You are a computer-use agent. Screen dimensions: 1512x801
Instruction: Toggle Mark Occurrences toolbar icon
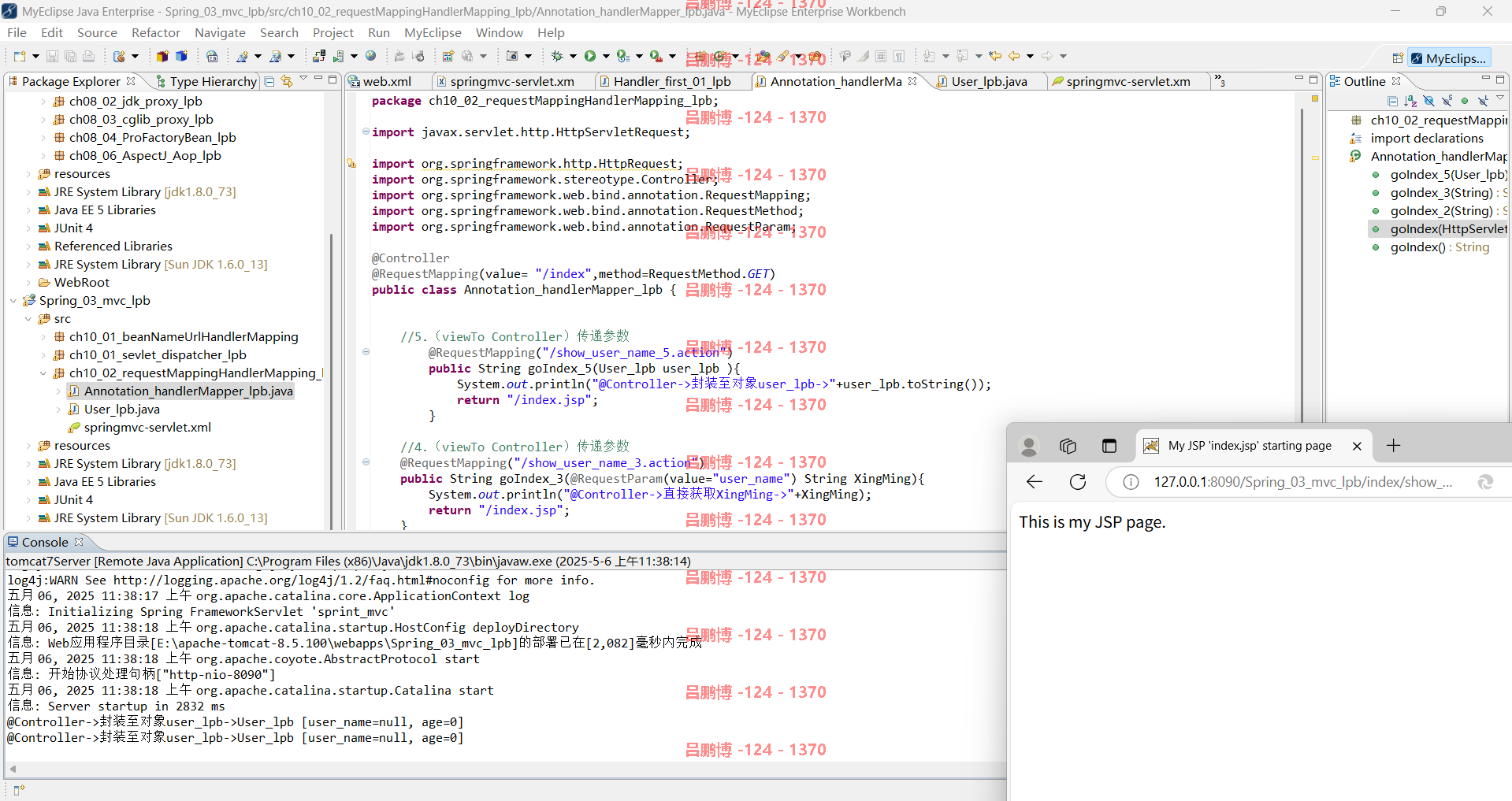tap(864, 56)
